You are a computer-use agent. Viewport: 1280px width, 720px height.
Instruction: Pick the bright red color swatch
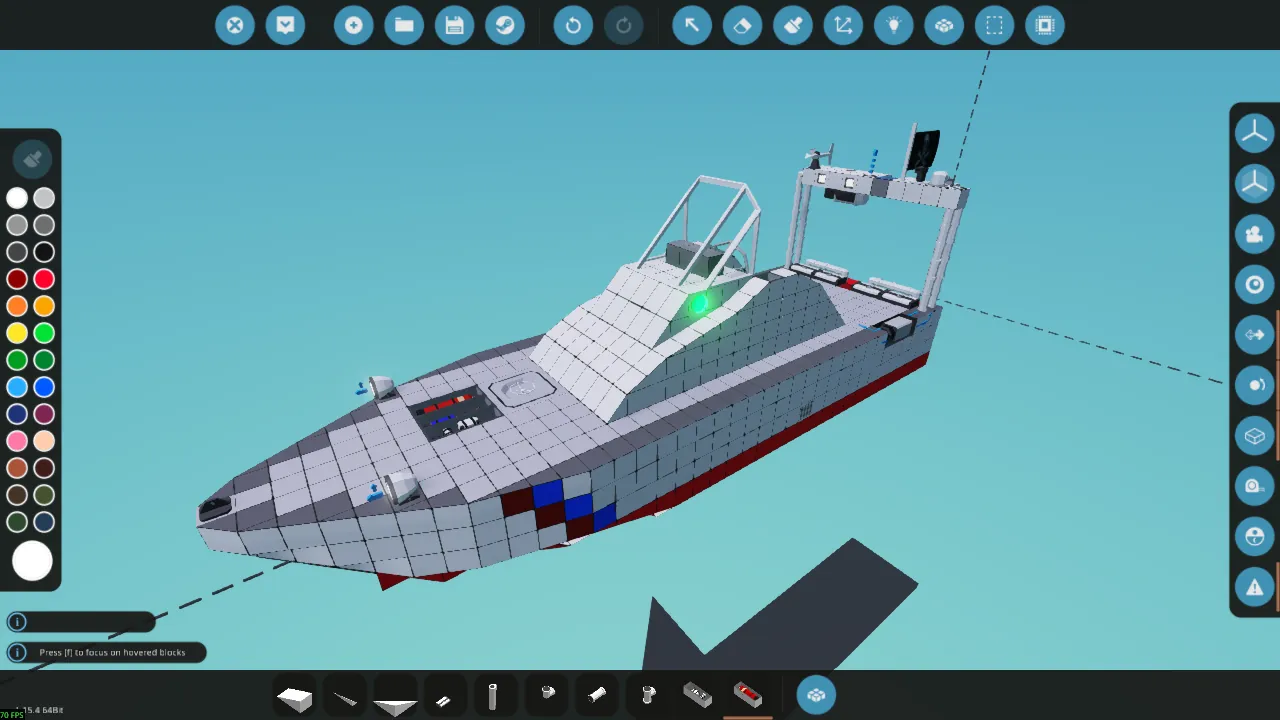pos(43,279)
